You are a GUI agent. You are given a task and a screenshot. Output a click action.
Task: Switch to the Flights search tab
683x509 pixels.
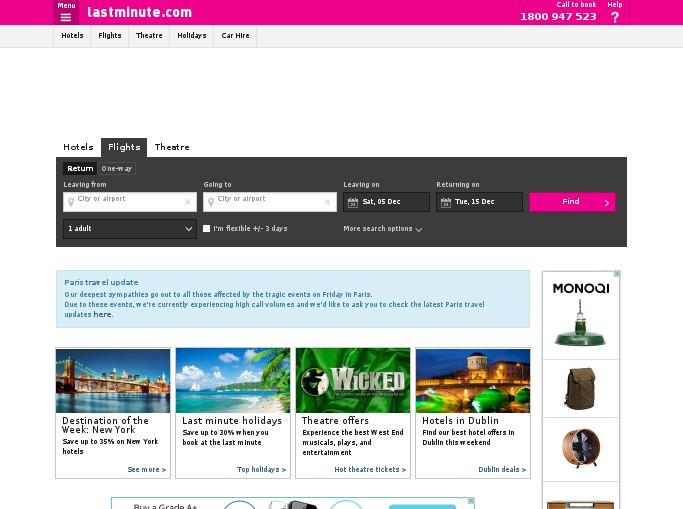pos(124,147)
